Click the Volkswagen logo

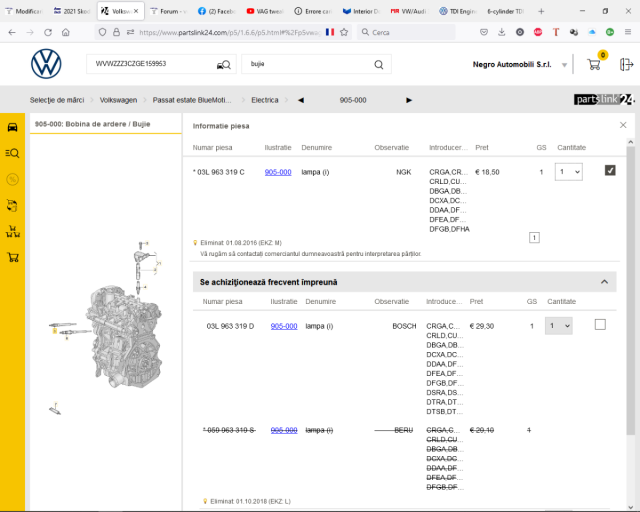tap(46, 64)
